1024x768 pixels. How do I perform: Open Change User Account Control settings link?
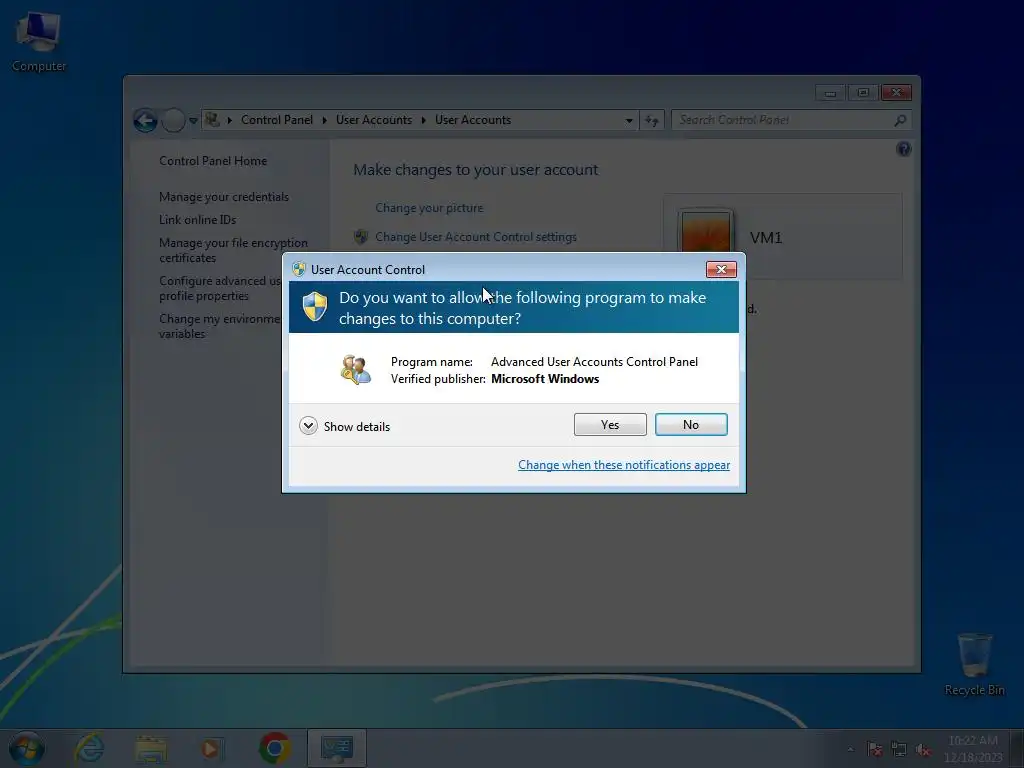pos(475,237)
